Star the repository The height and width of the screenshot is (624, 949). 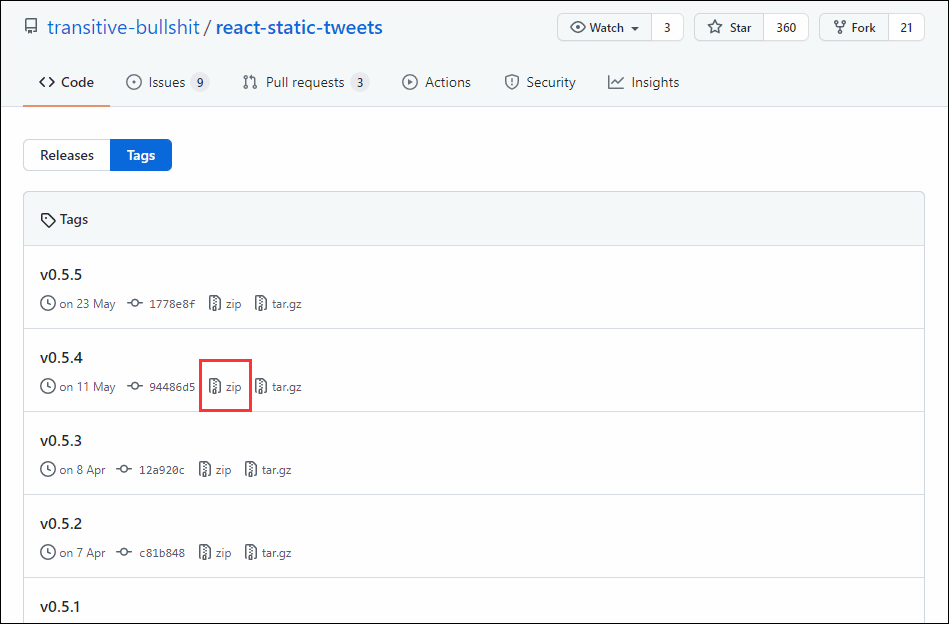[x=729, y=28]
